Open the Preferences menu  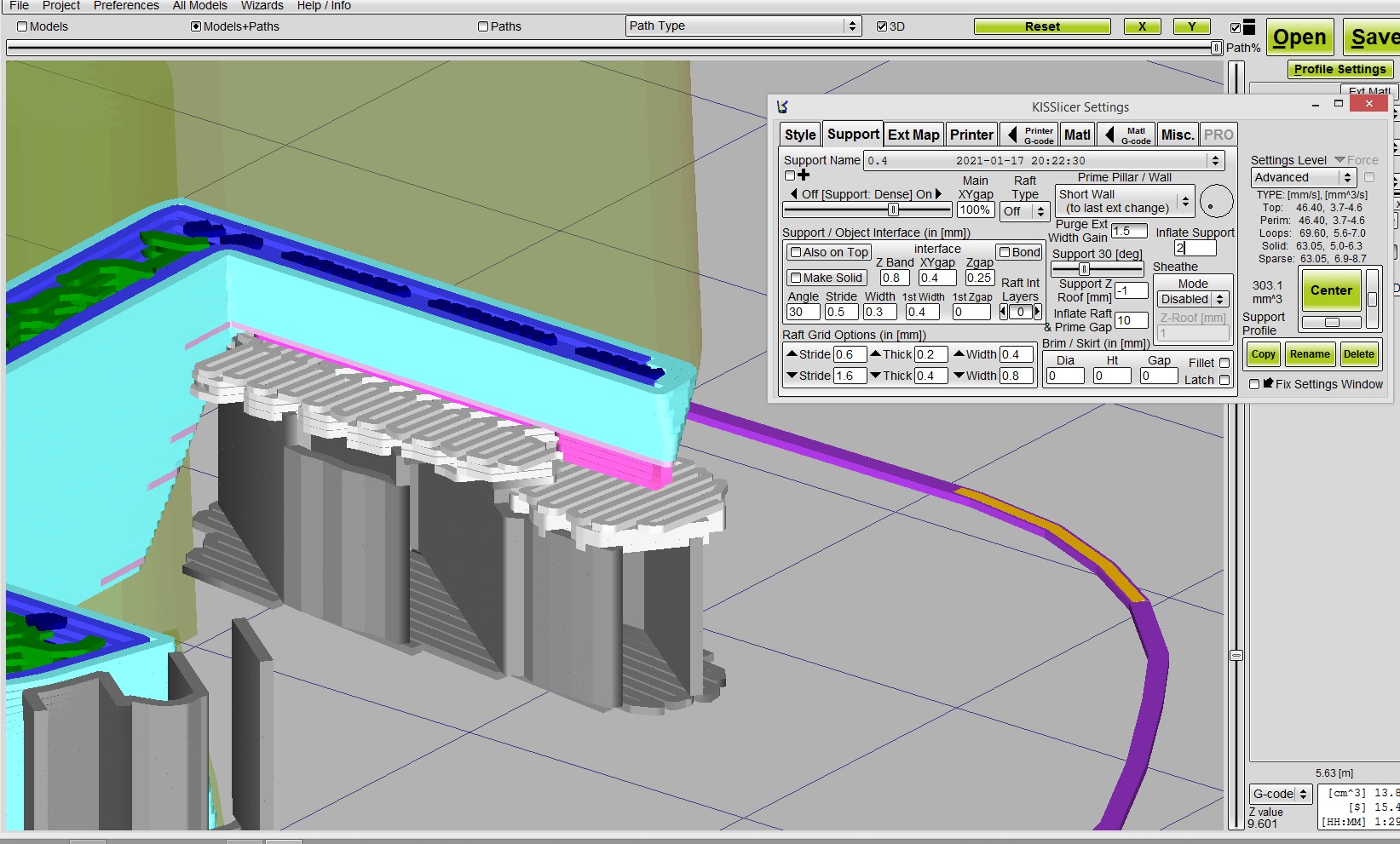coord(126,6)
